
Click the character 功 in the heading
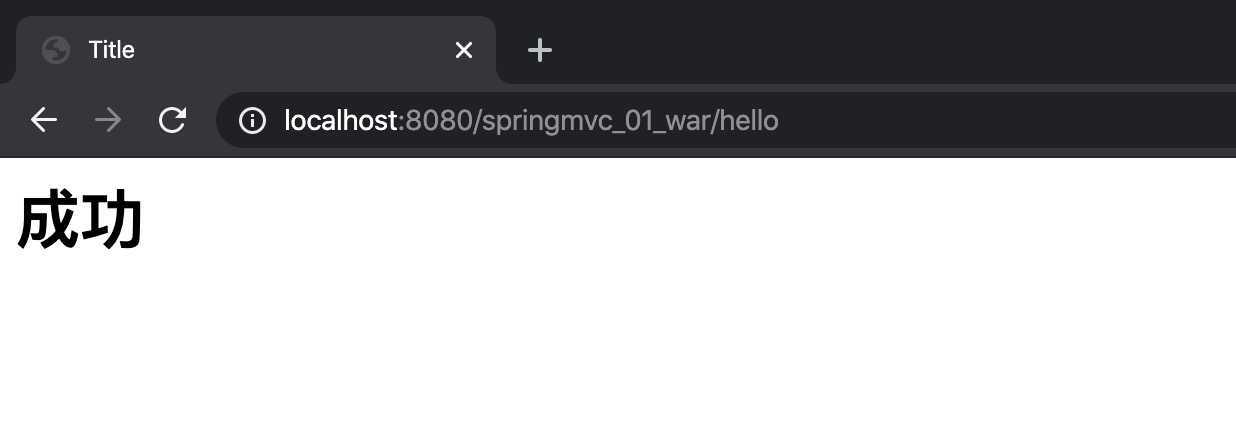pos(112,221)
